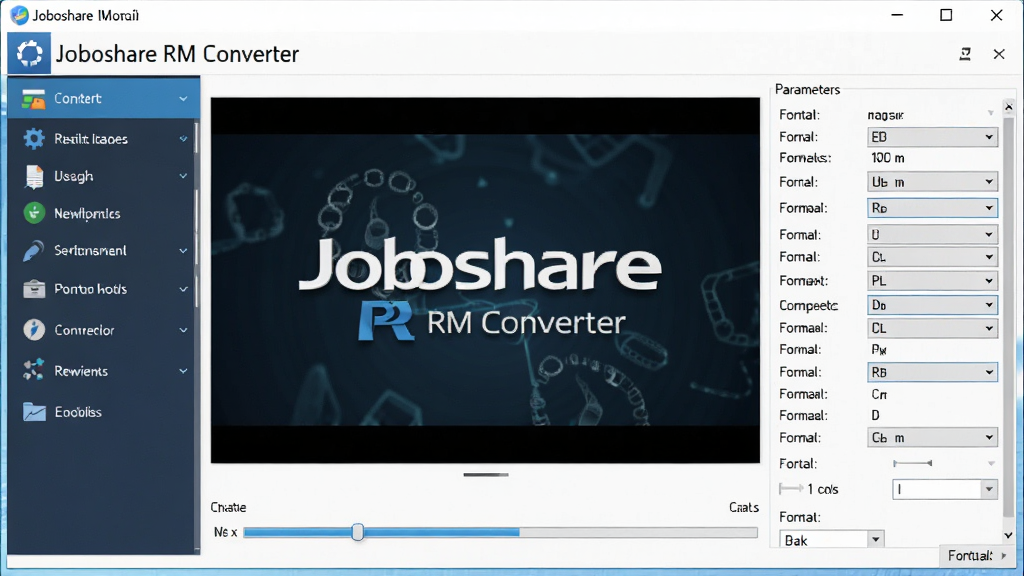Expand the Ponuo hotls chevron

[184, 289]
